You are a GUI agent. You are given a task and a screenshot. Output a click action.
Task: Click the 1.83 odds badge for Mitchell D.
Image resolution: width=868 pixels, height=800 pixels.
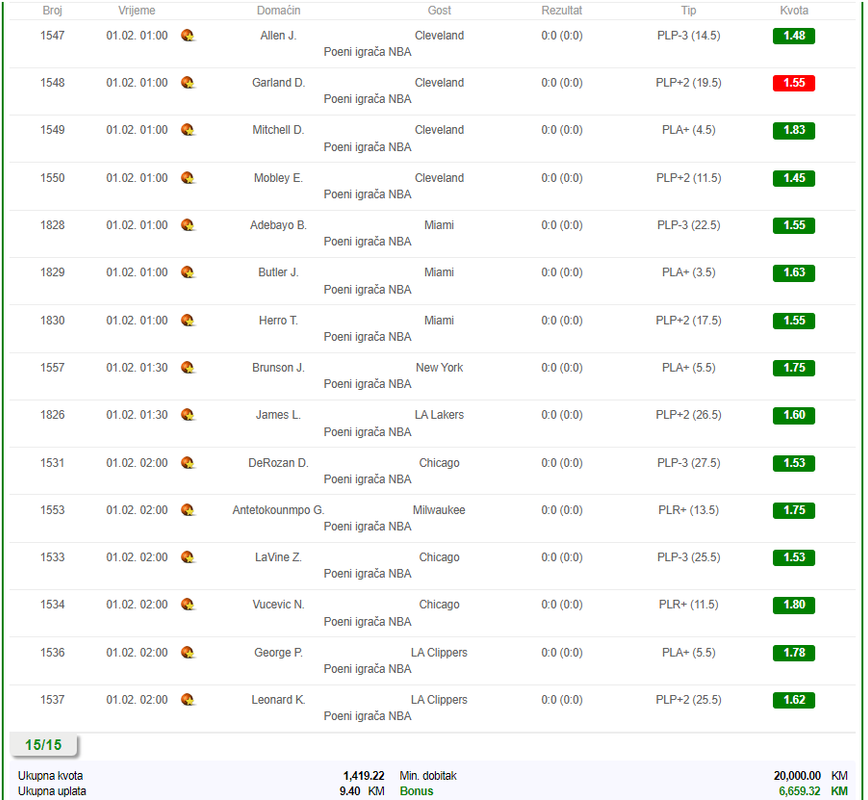pos(794,130)
